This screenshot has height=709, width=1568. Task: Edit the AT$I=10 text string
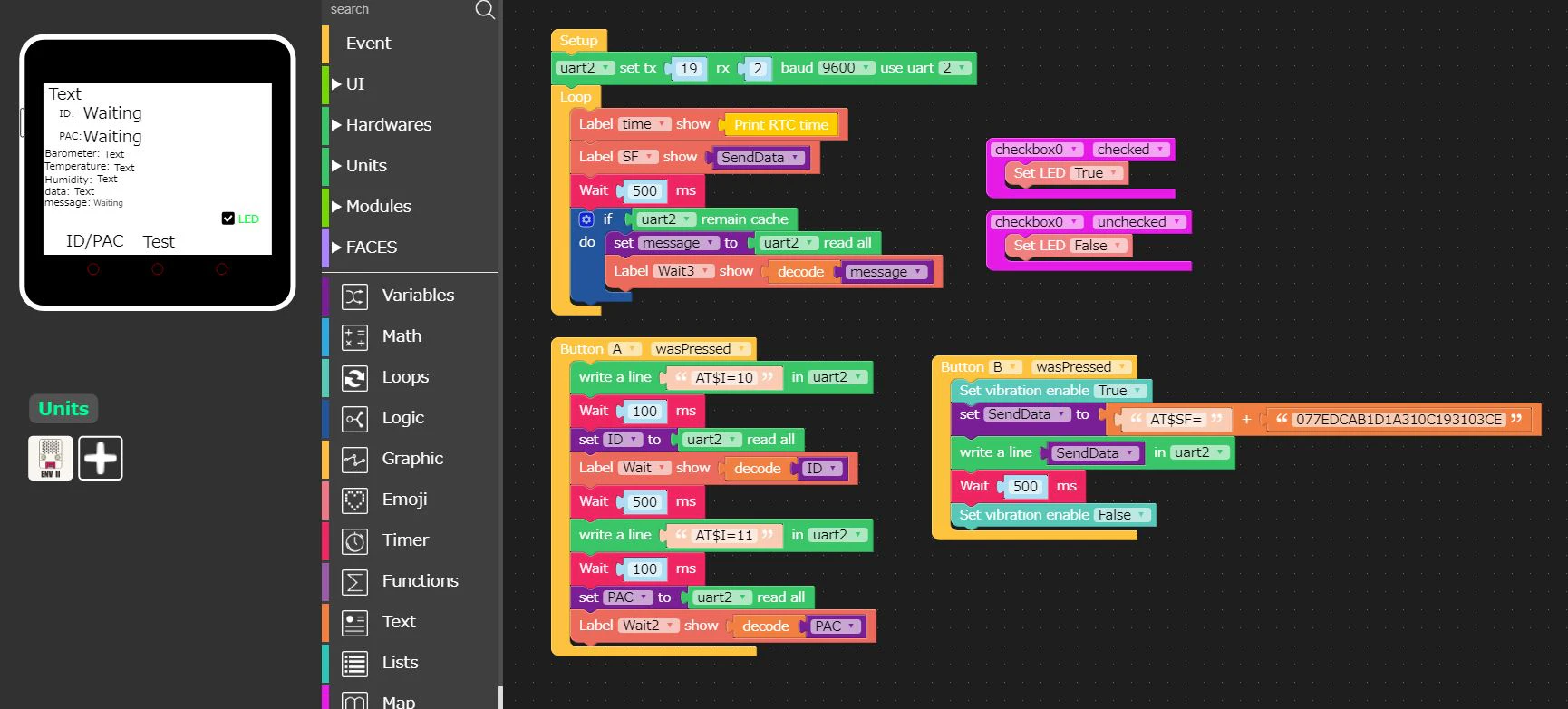[724, 378]
